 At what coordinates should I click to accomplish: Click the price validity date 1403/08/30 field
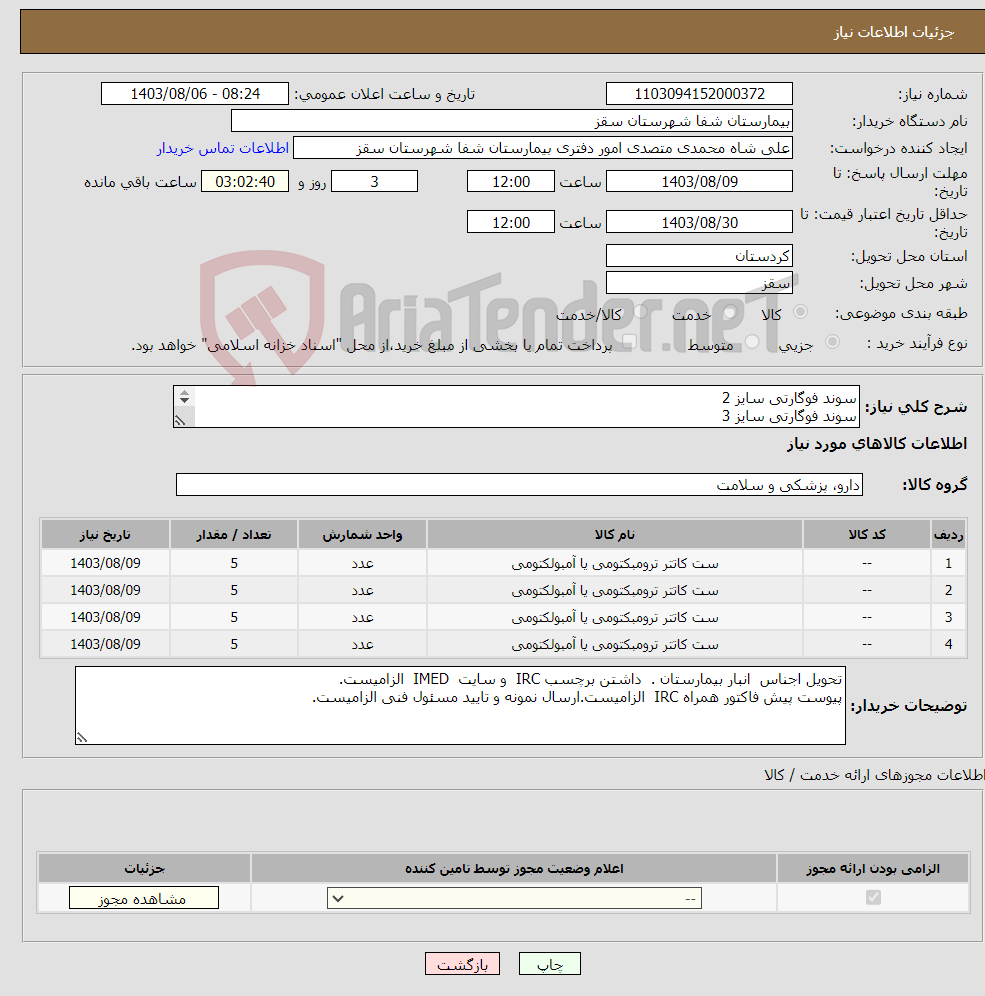(699, 222)
